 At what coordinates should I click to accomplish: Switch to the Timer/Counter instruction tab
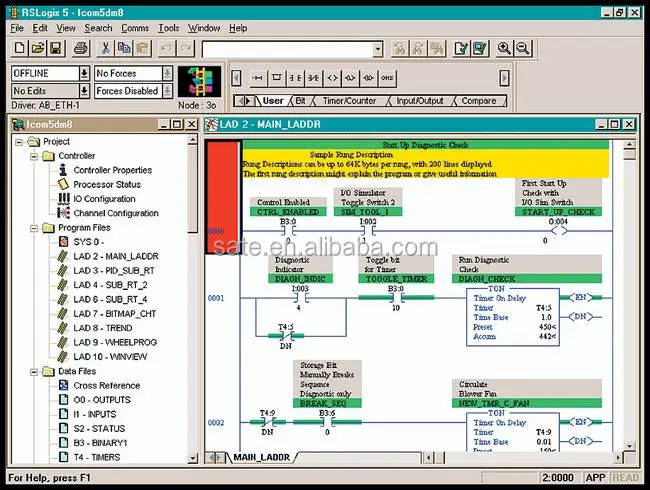tap(349, 101)
